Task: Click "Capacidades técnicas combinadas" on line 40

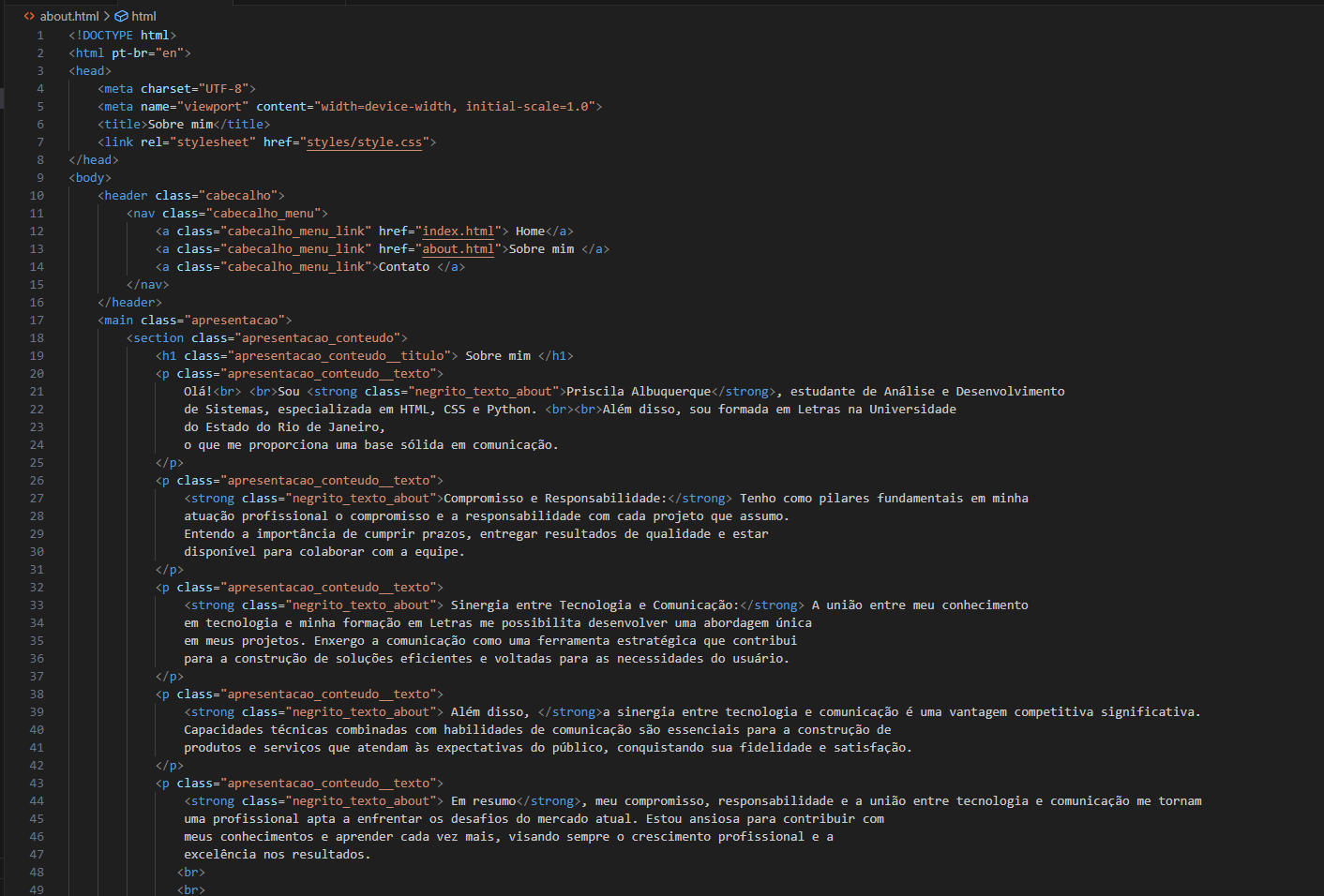Action: (295, 730)
